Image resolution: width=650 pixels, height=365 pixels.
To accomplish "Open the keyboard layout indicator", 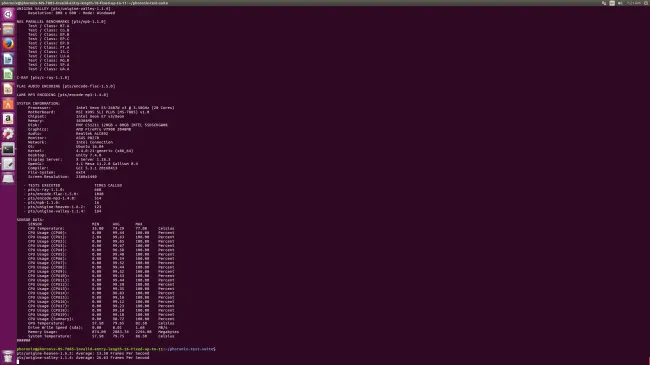I will [x=612, y=3].
